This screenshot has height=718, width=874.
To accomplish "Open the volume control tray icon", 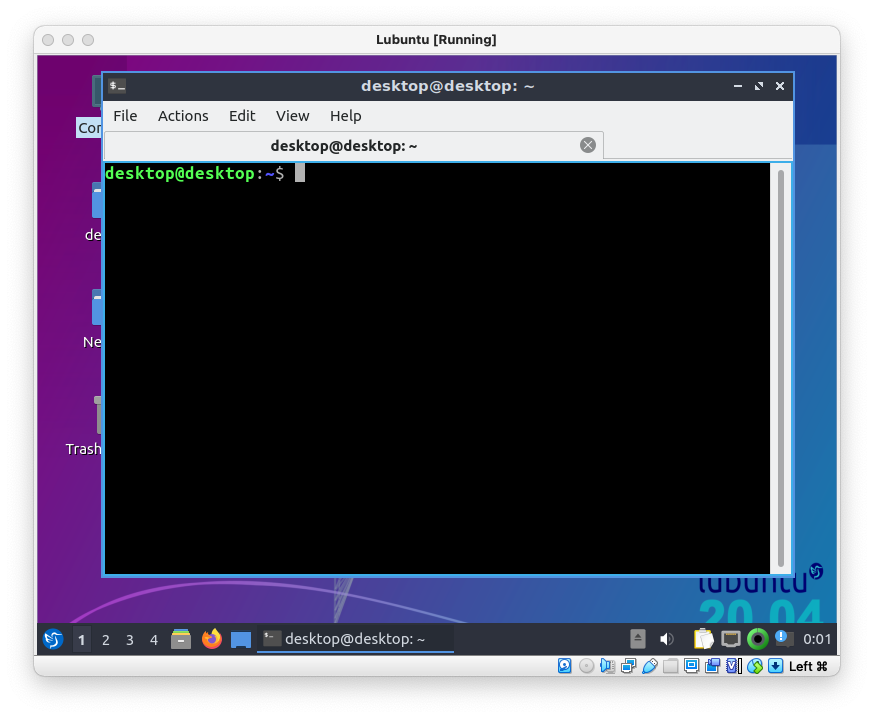I will (x=667, y=639).
